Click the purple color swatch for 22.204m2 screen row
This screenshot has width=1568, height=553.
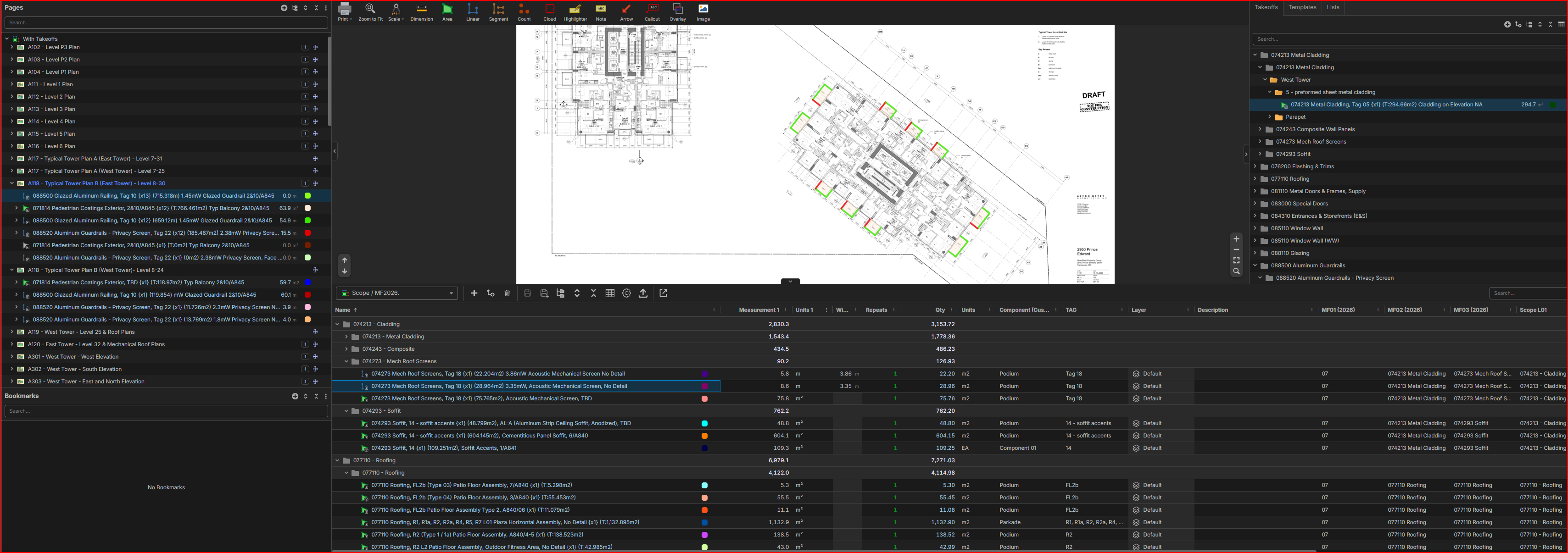point(704,374)
